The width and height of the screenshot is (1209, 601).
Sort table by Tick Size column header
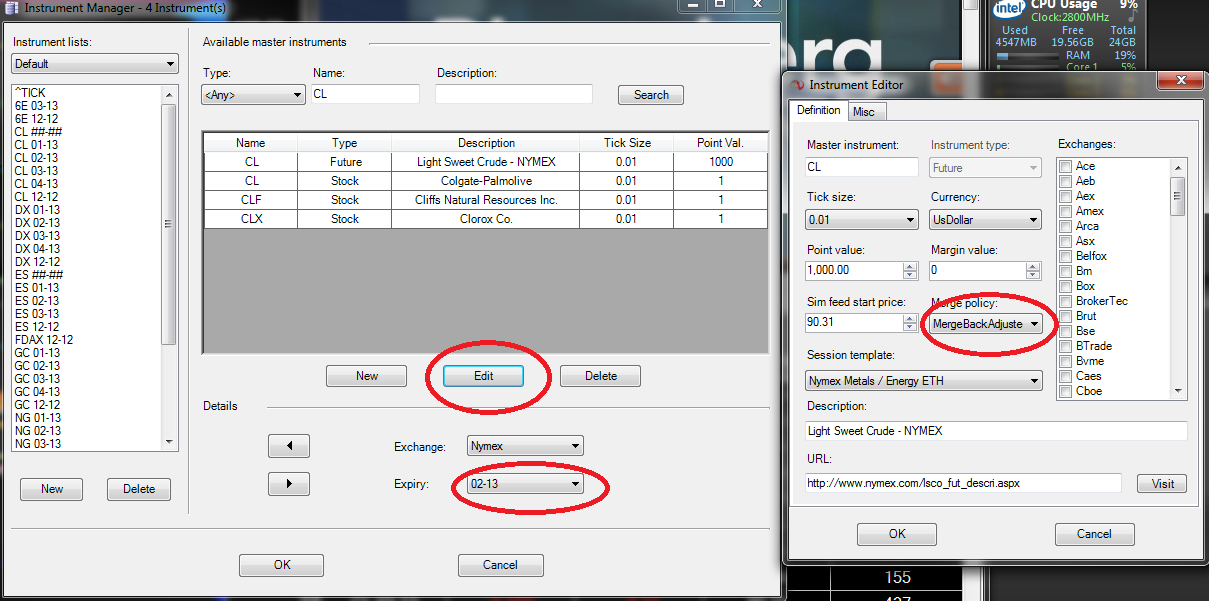tap(627, 143)
